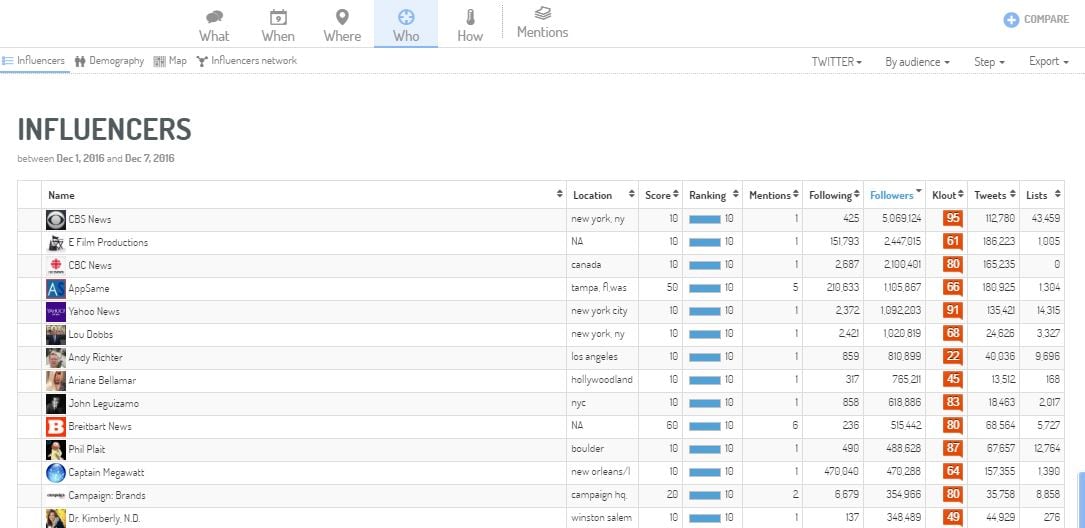Screen dimensions: 1085x528
Task: Click CBS News avatar icon
Action: click(x=55, y=219)
